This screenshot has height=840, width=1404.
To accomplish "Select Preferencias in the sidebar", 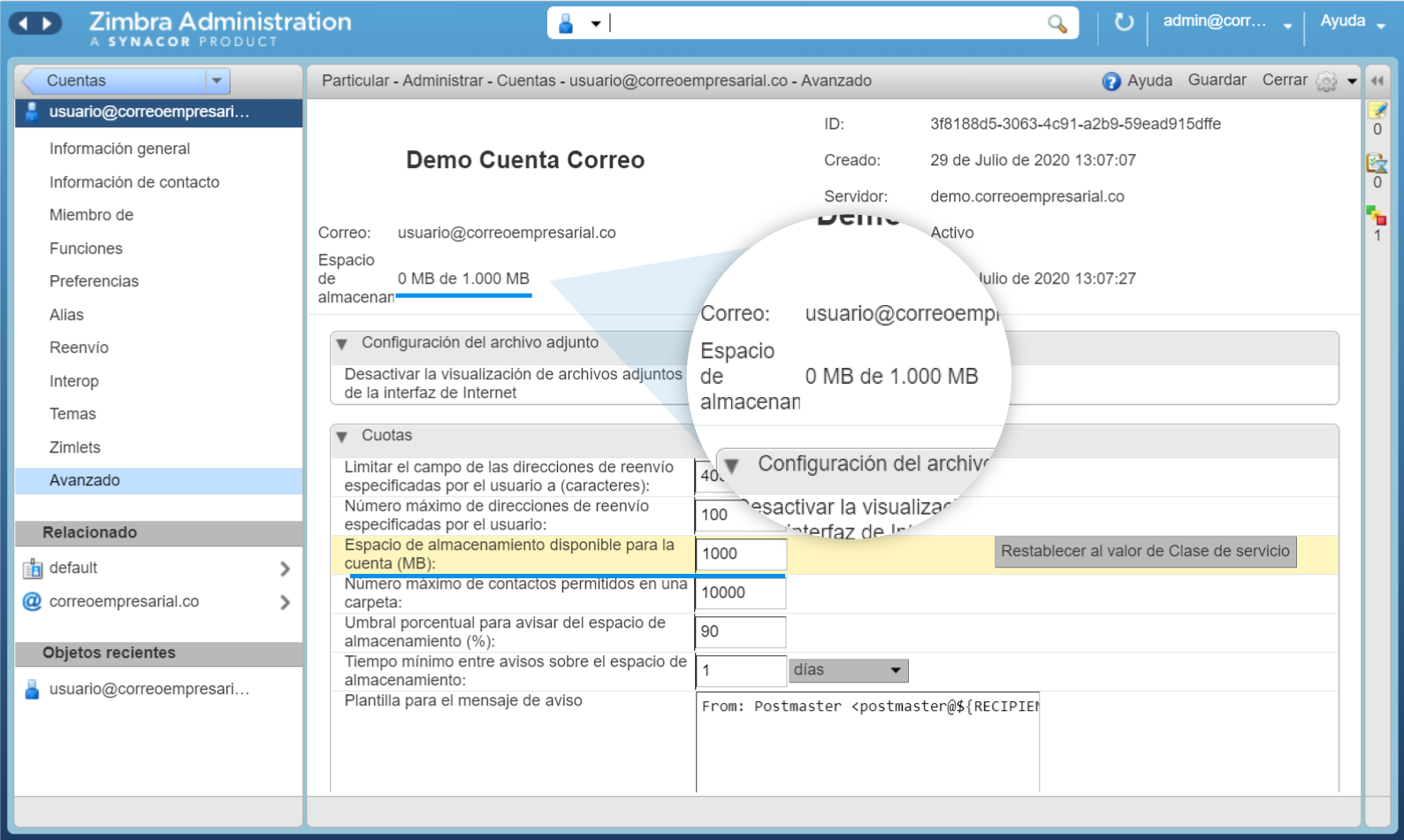I will click(94, 281).
